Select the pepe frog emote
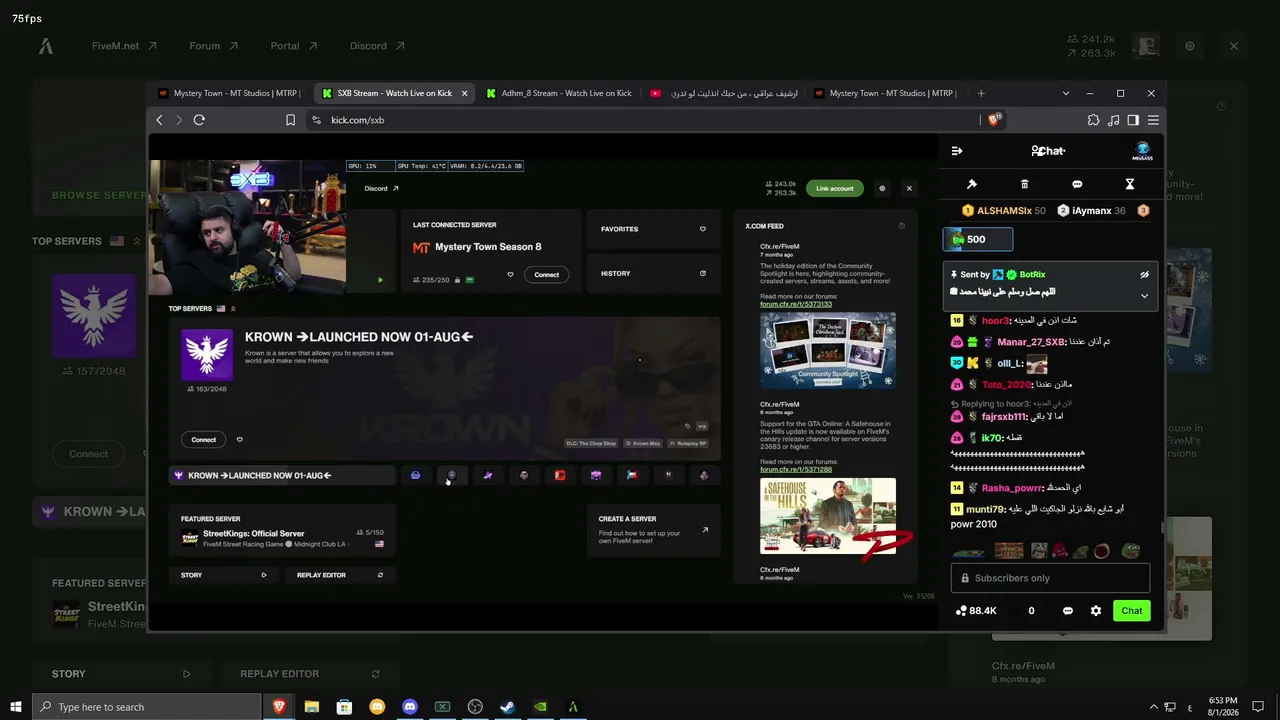This screenshot has width=1280, height=720. [1131, 550]
